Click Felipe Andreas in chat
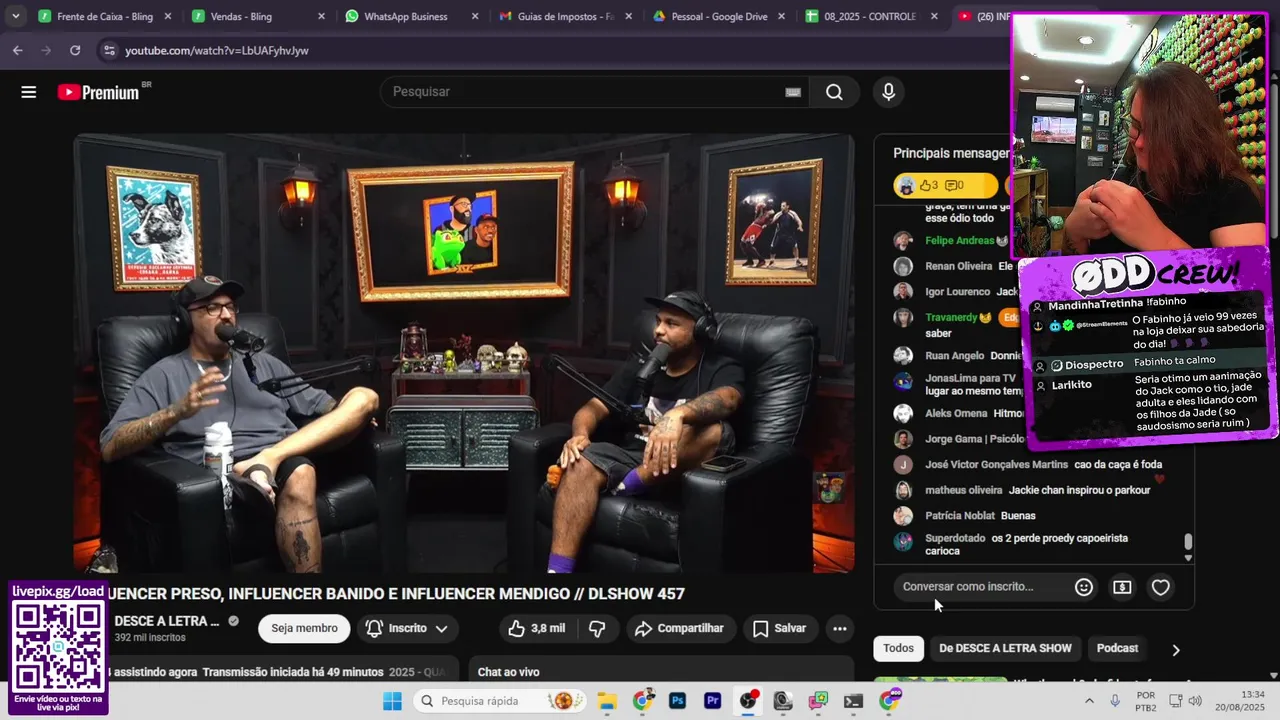The height and width of the screenshot is (720, 1280). coord(959,241)
